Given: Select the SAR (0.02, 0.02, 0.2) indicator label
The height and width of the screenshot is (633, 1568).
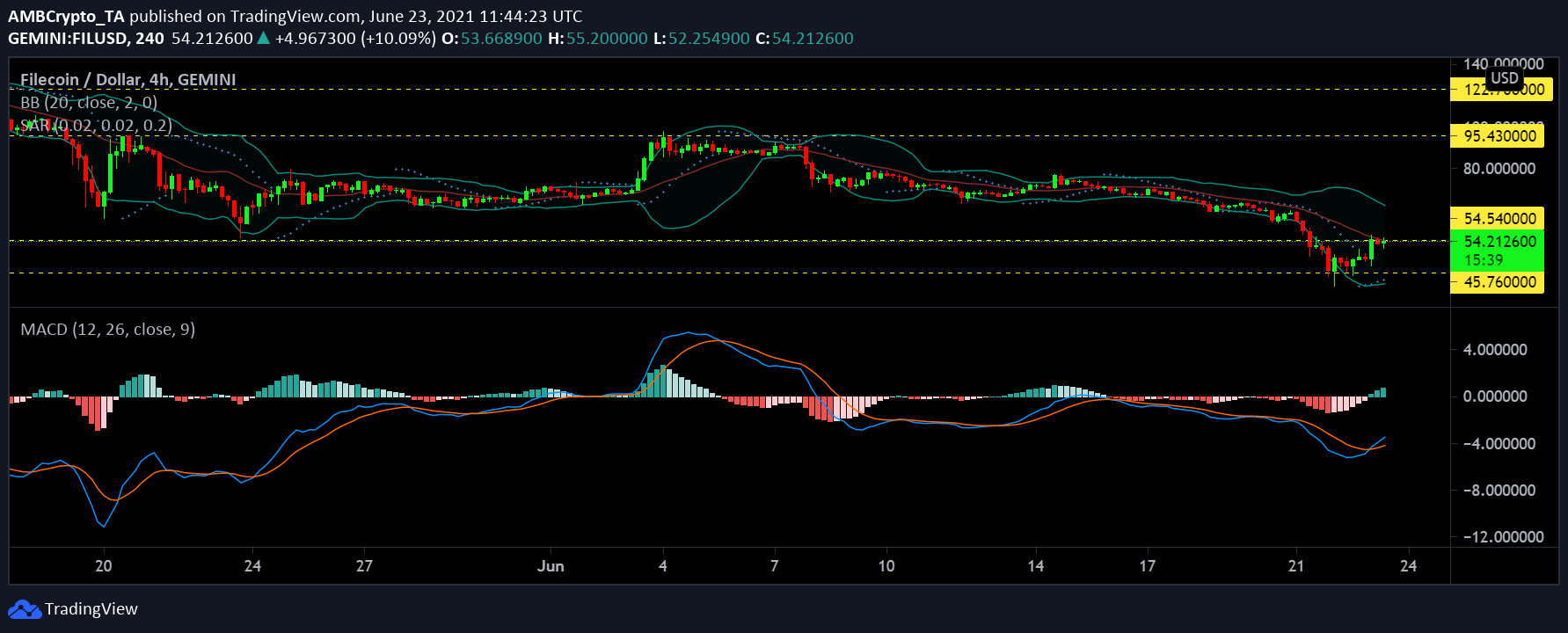Looking at the screenshot, I should tap(97, 125).
